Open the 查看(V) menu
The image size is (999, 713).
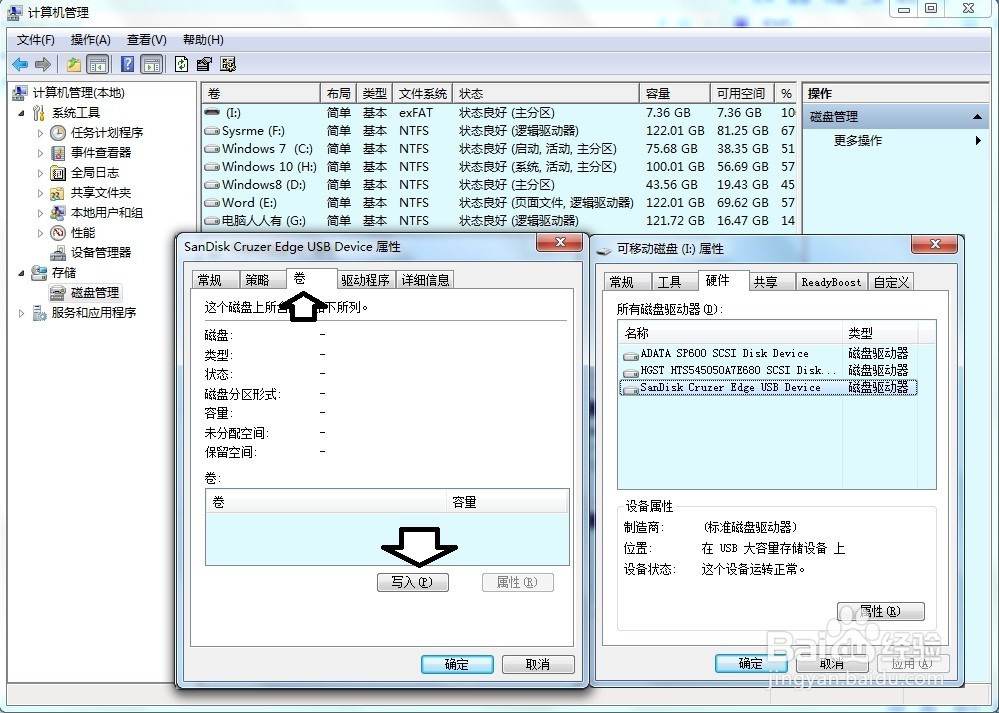(147, 40)
